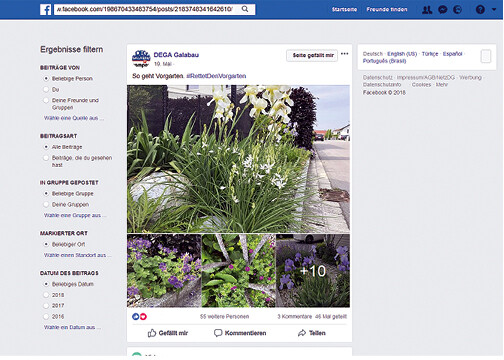Screen dimensions: 504x360
Task: Open account dropdown arrow in header
Action: pos(494,10)
